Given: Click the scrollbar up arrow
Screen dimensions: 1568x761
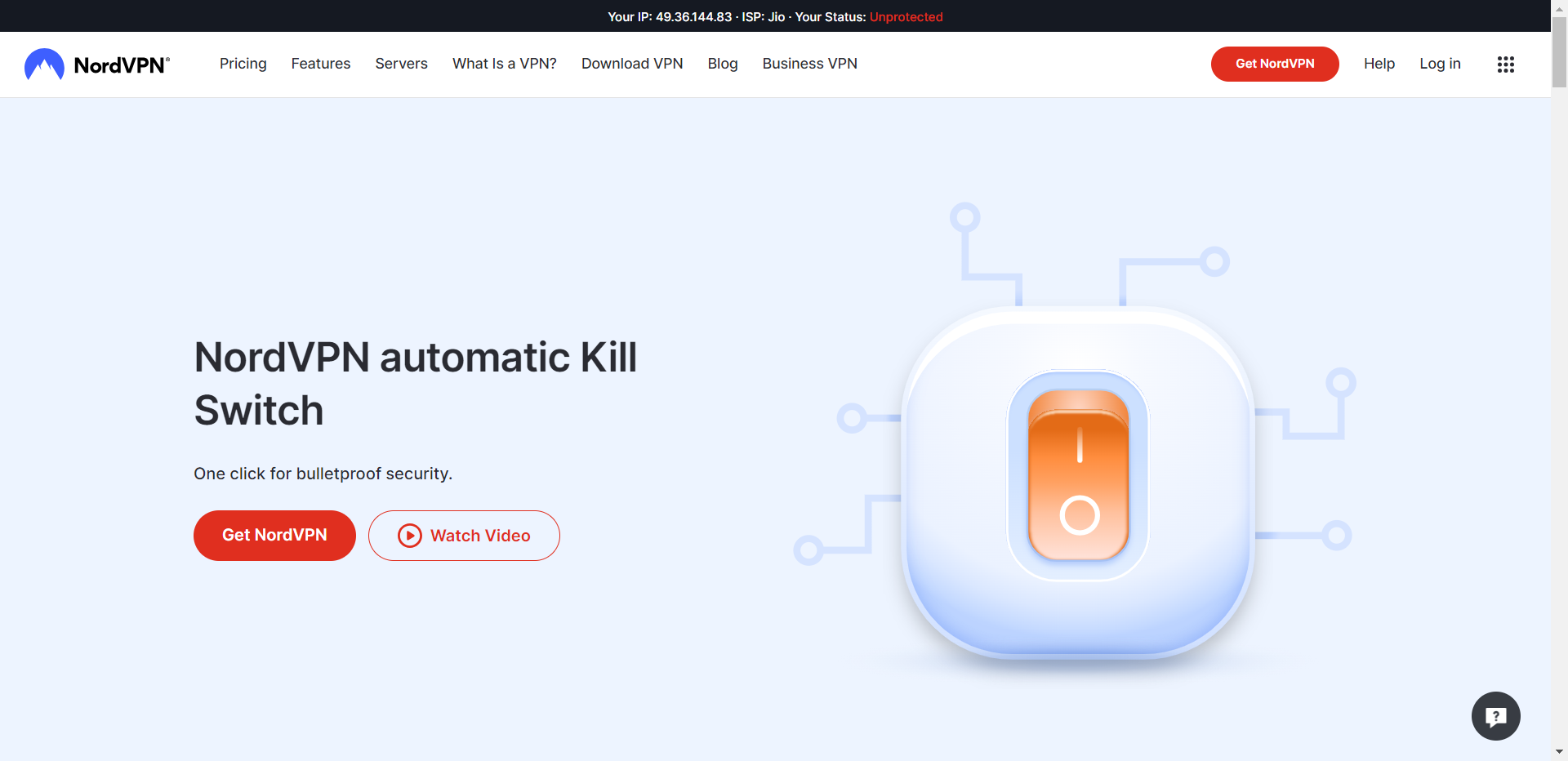Looking at the screenshot, I should 1559,7.
